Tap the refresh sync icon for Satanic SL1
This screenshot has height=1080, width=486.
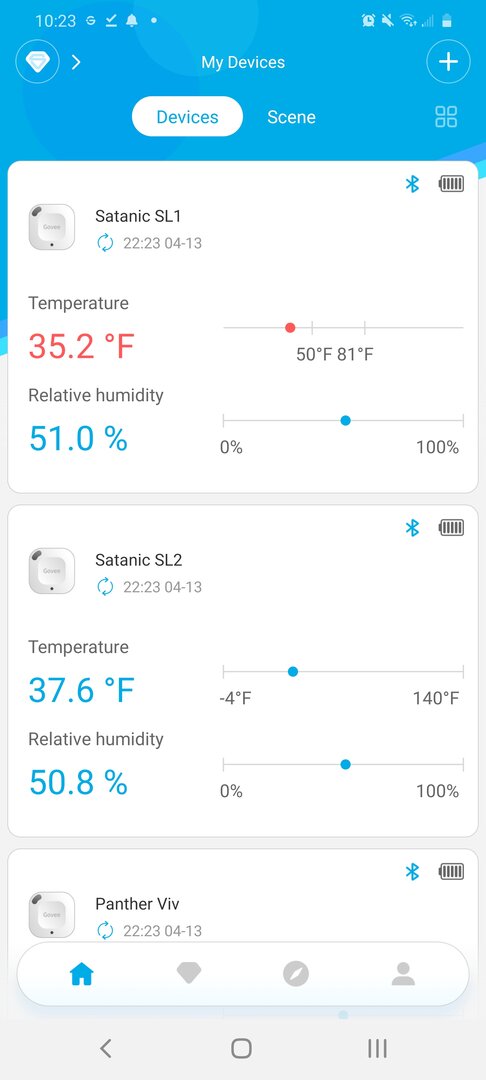pyautogui.click(x=105, y=242)
